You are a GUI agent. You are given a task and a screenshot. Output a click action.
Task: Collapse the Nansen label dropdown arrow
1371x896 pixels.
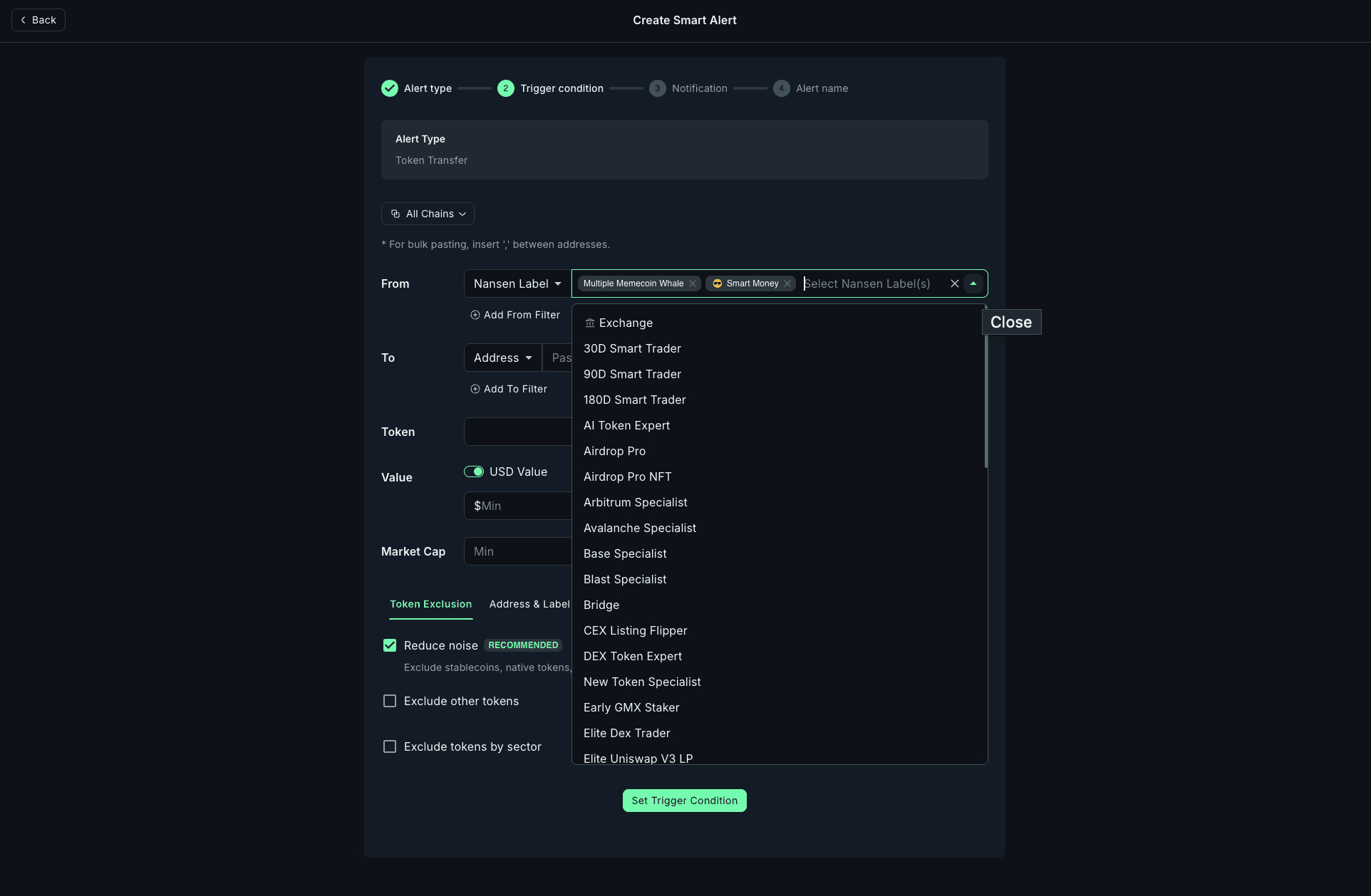point(973,283)
